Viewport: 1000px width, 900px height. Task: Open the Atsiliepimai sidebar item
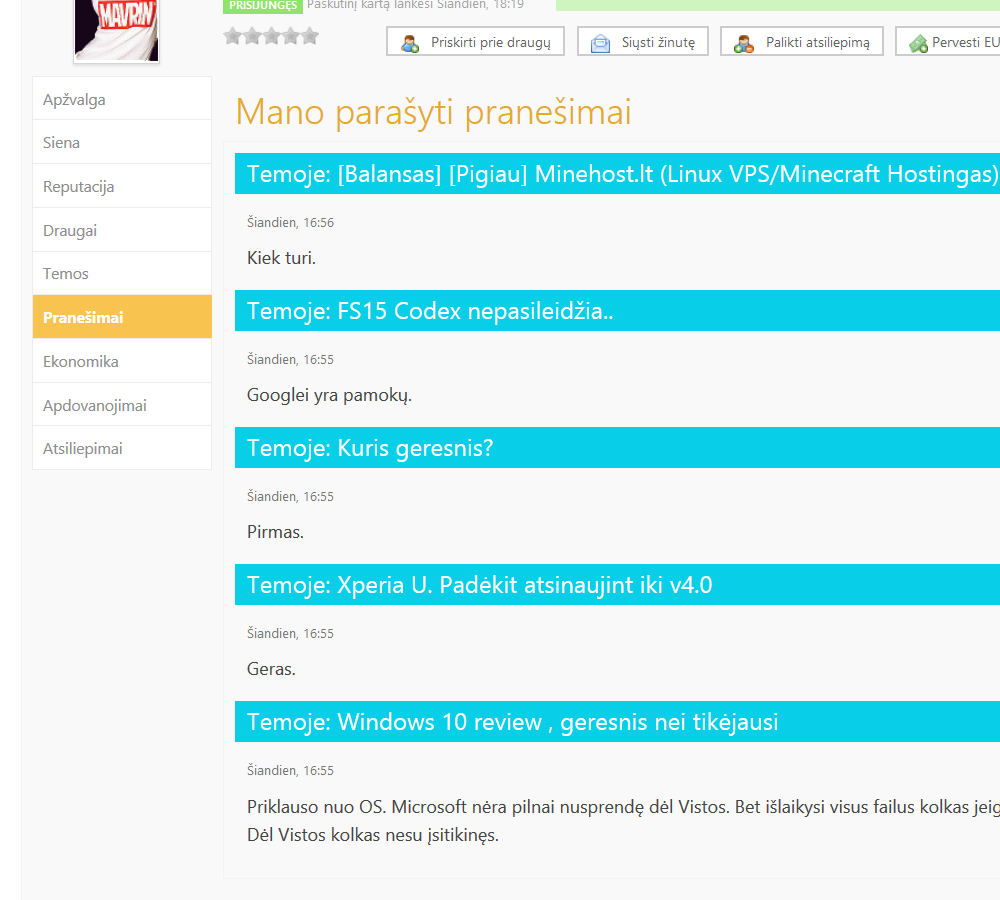pyautogui.click(x=122, y=448)
